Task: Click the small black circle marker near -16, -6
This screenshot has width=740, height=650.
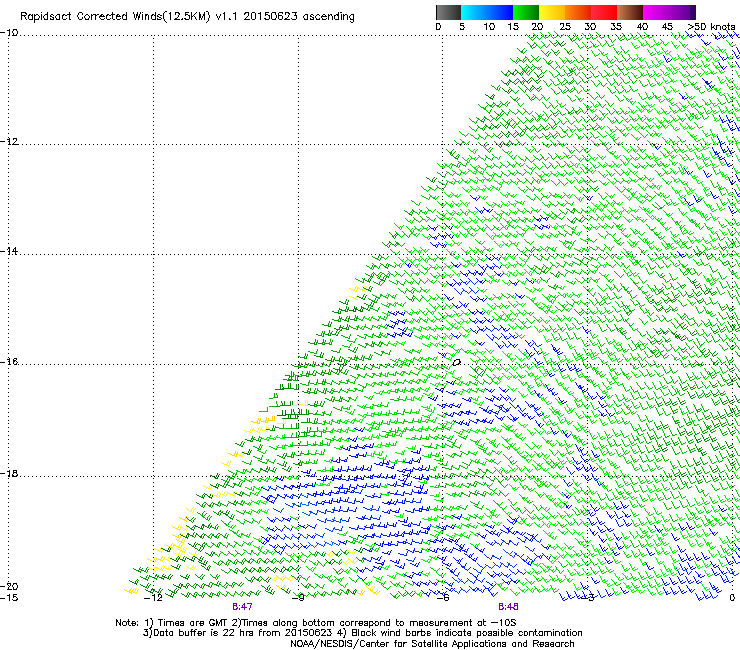Action: pyautogui.click(x=456, y=363)
